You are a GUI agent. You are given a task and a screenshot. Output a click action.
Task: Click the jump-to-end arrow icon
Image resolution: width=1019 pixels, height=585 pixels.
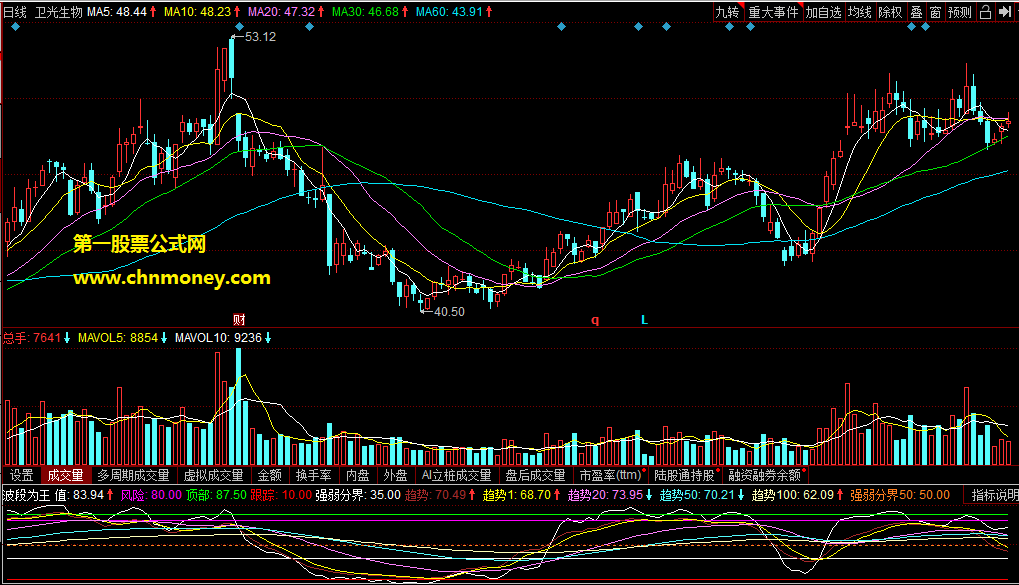coord(1005,12)
